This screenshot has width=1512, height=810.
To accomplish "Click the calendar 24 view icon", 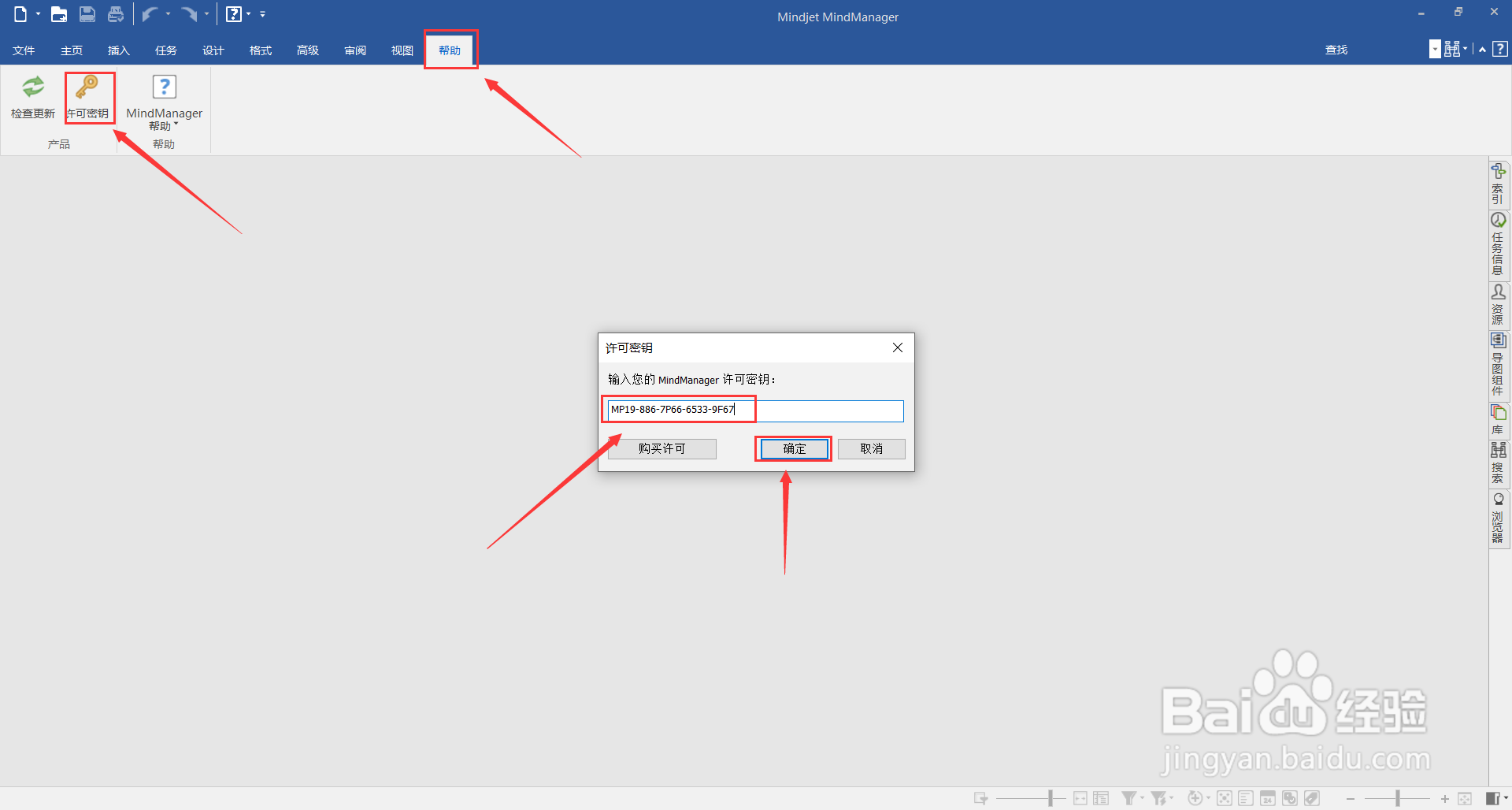I will click(1268, 798).
